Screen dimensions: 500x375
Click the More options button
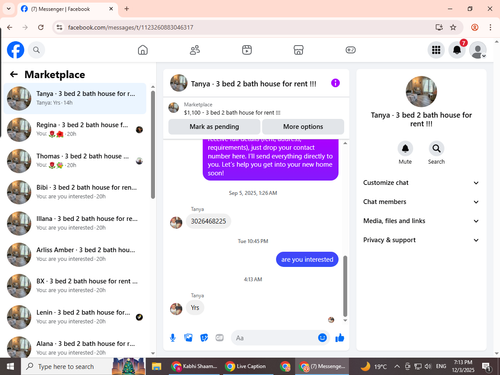pyautogui.click(x=303, y=127)
